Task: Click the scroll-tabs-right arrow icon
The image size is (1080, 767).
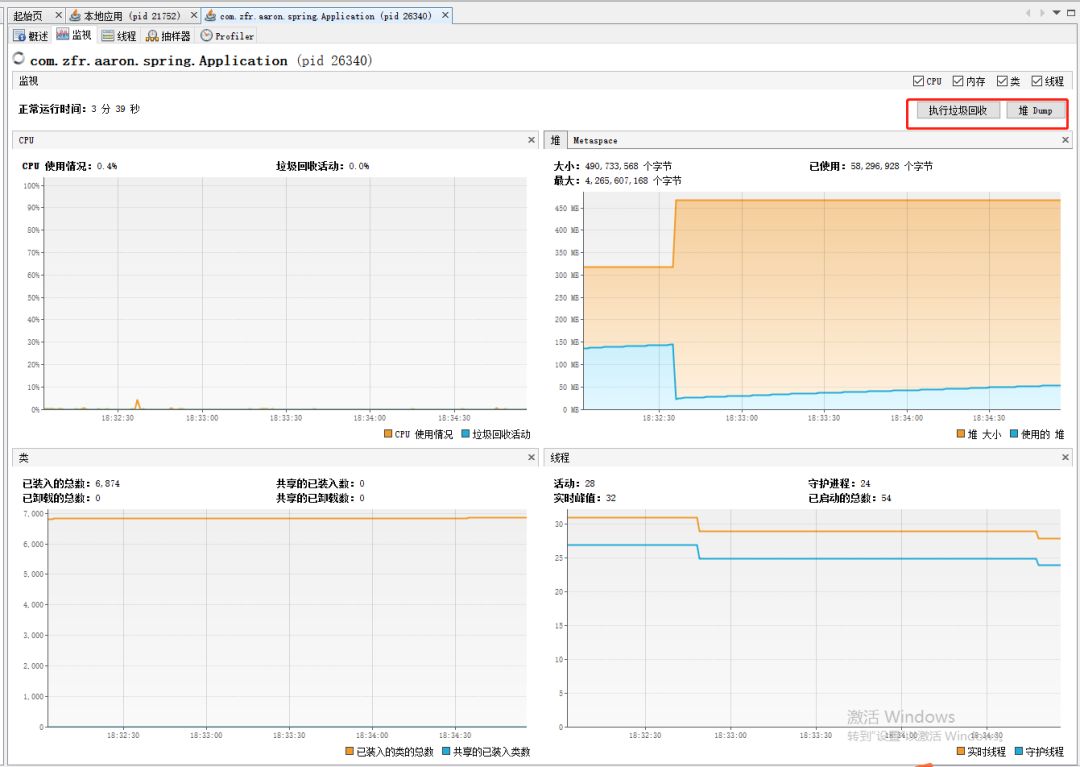Action: pyautogui.click(x=1042, y=13)
